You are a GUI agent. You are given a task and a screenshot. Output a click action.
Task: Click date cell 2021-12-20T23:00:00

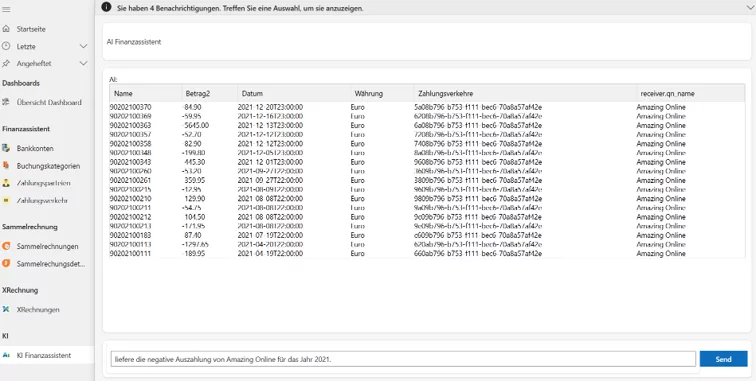pyautogui.click(x=270, y=107)
